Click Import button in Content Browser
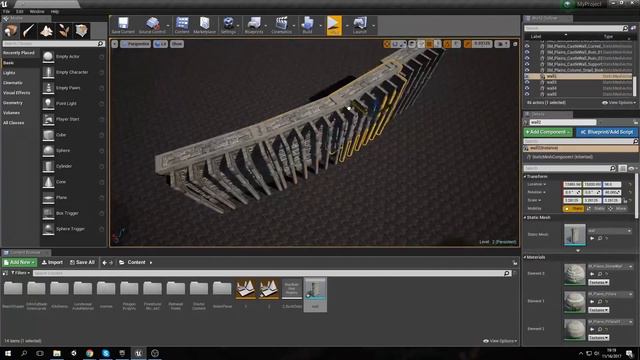This screenshot has height=360, width=640. click(x=52, y=262)
